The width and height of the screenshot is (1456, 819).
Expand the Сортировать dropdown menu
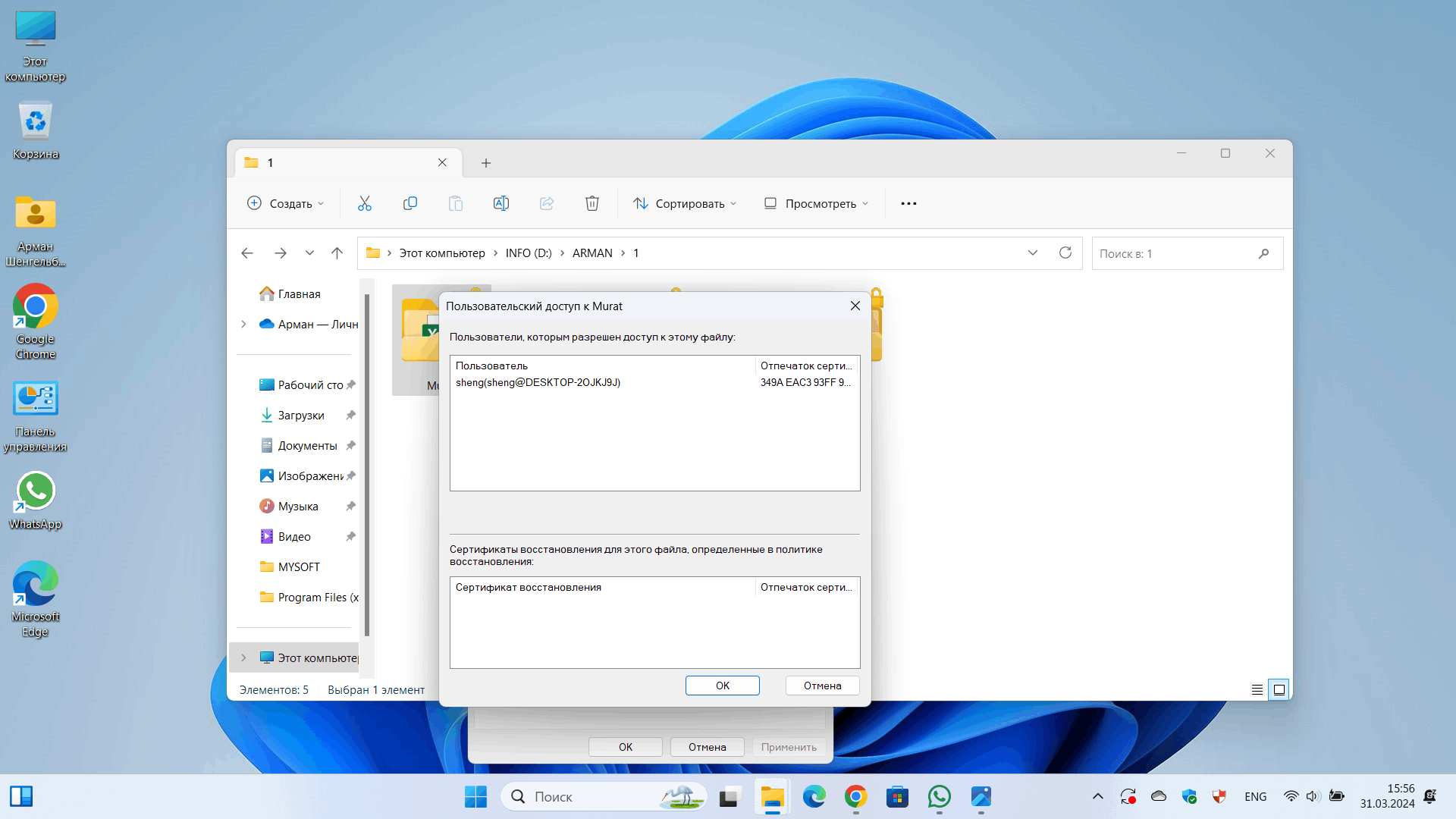[x=685, y=203]
